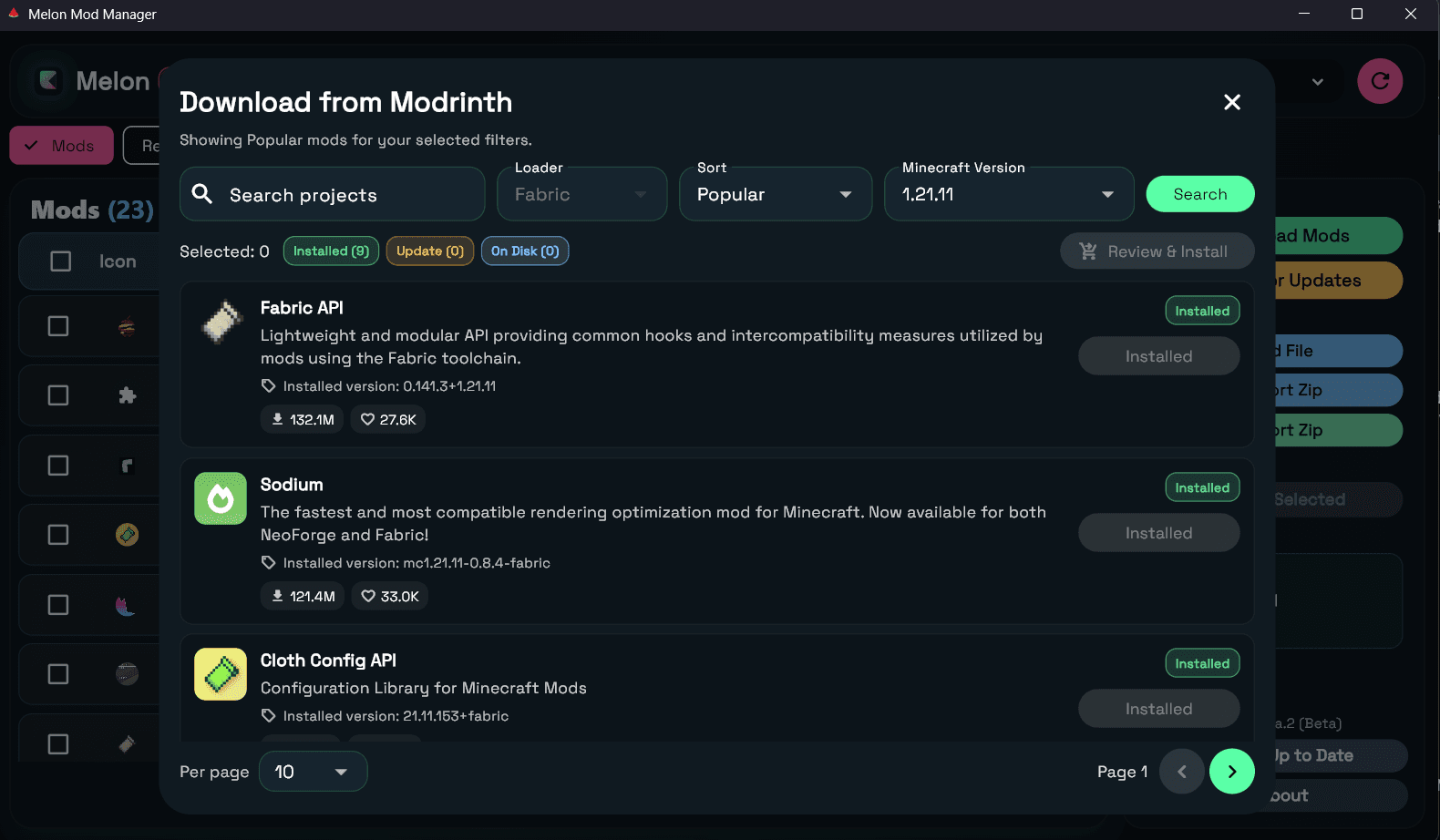Viewport: 1440px width, 840px height.
Task: Maximize the Melon Mod Manager window
Action: click(1356, 14)
